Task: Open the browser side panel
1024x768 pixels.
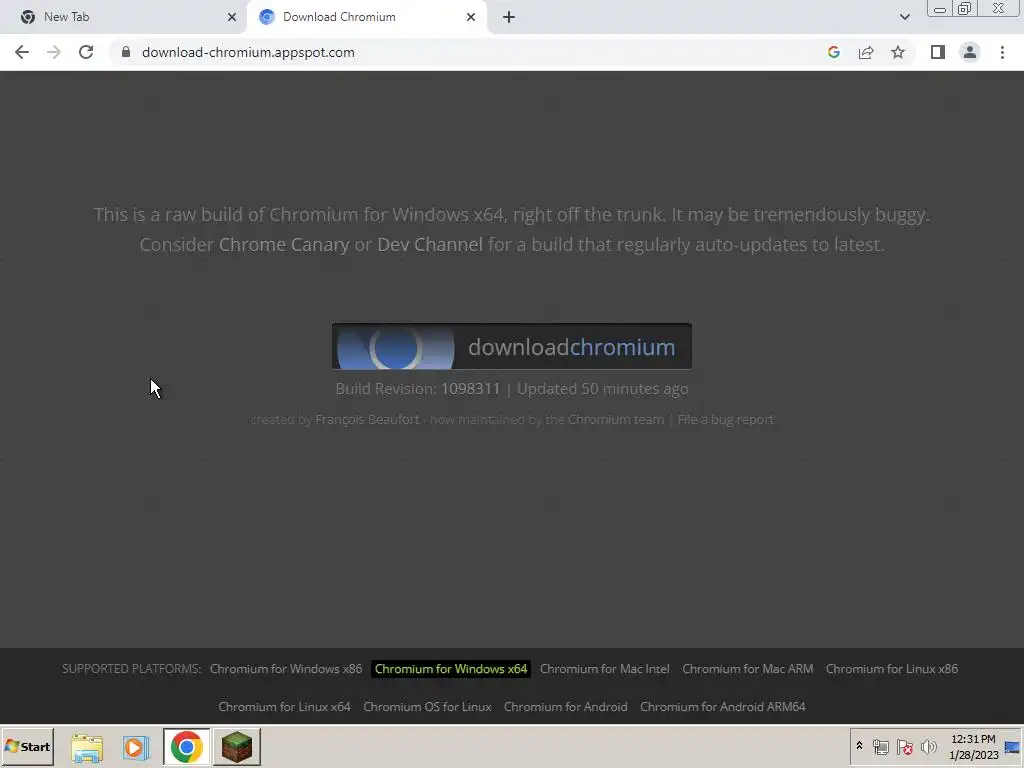Action: pyautogui.click(x=938, y=52)
